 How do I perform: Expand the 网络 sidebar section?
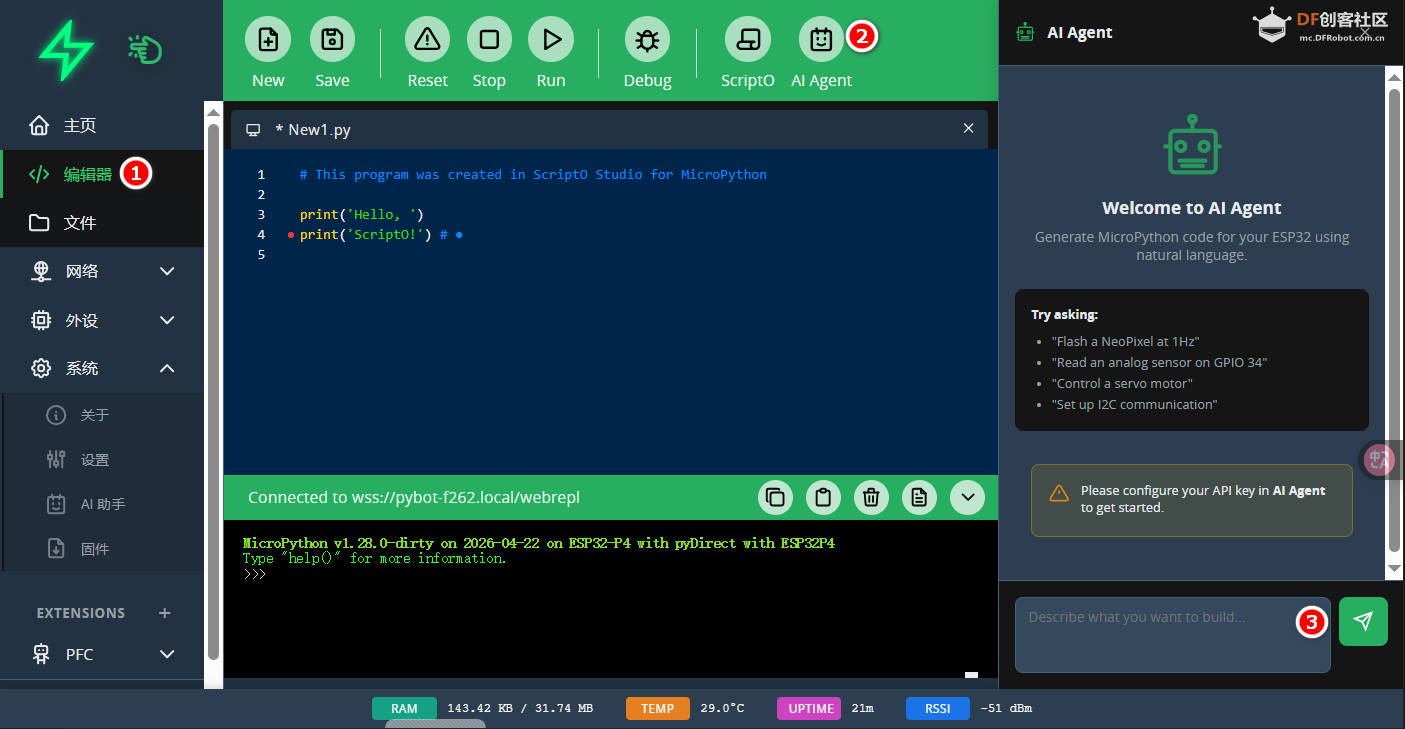click(167, 271)
